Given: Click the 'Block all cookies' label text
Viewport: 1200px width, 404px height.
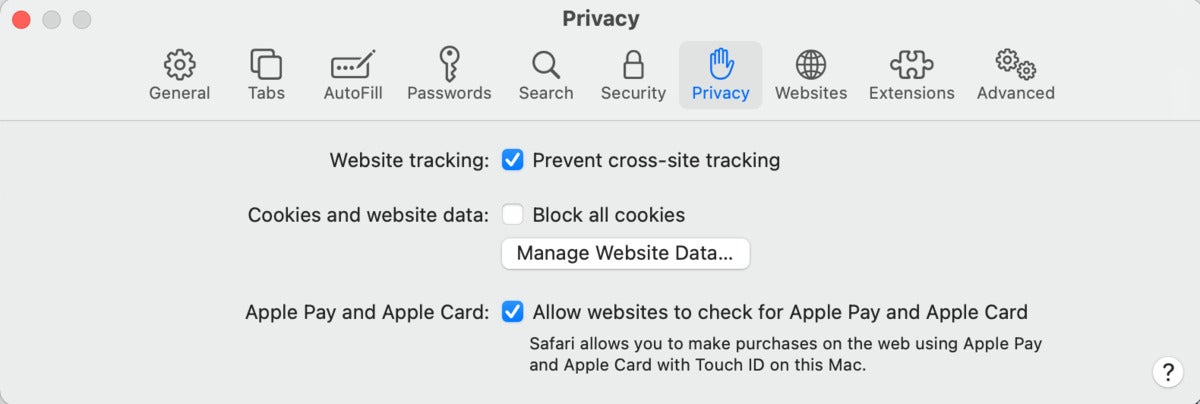Looking at the screenshot, I should click(609, 215).
